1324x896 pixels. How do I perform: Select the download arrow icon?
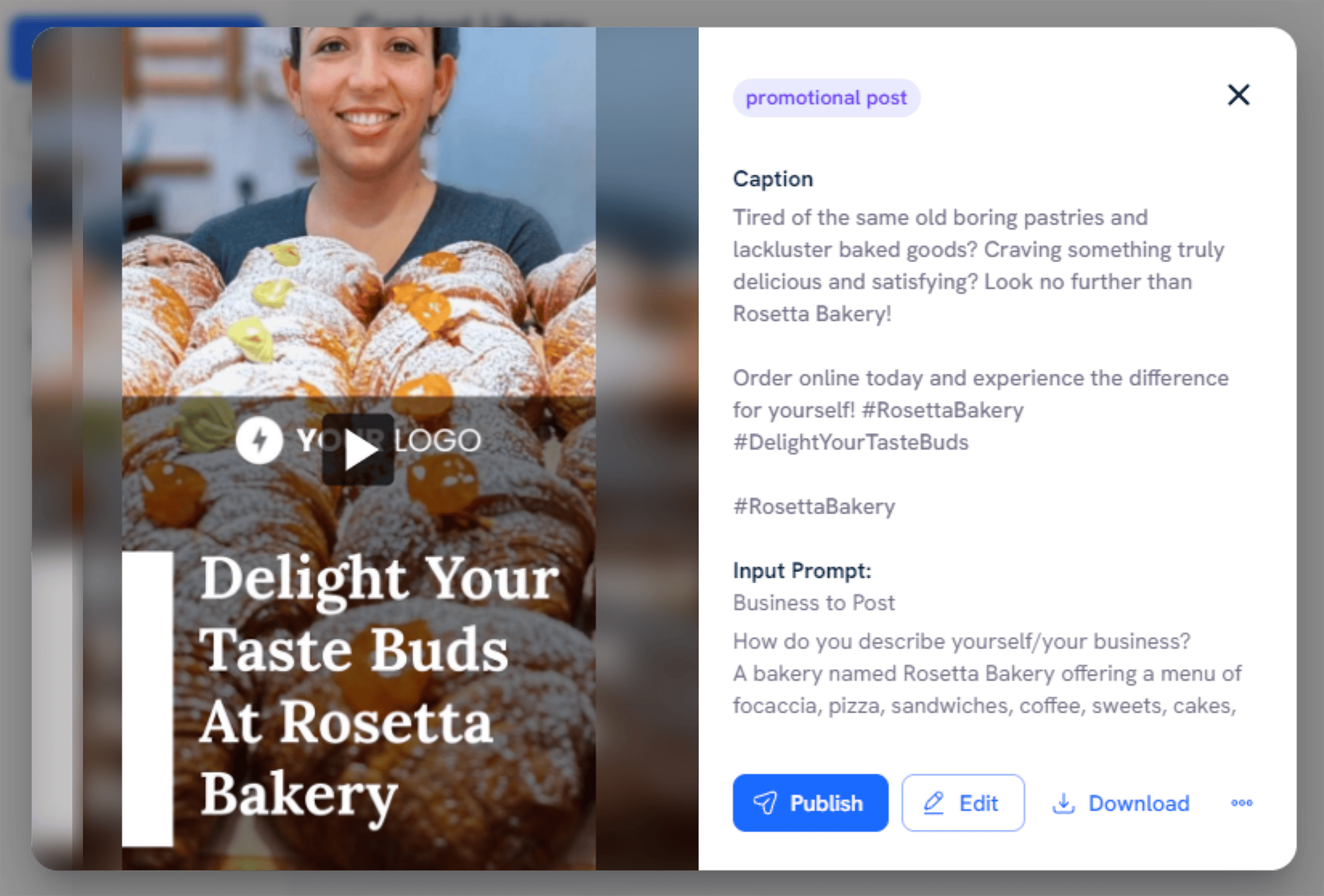coord(1064,803)
